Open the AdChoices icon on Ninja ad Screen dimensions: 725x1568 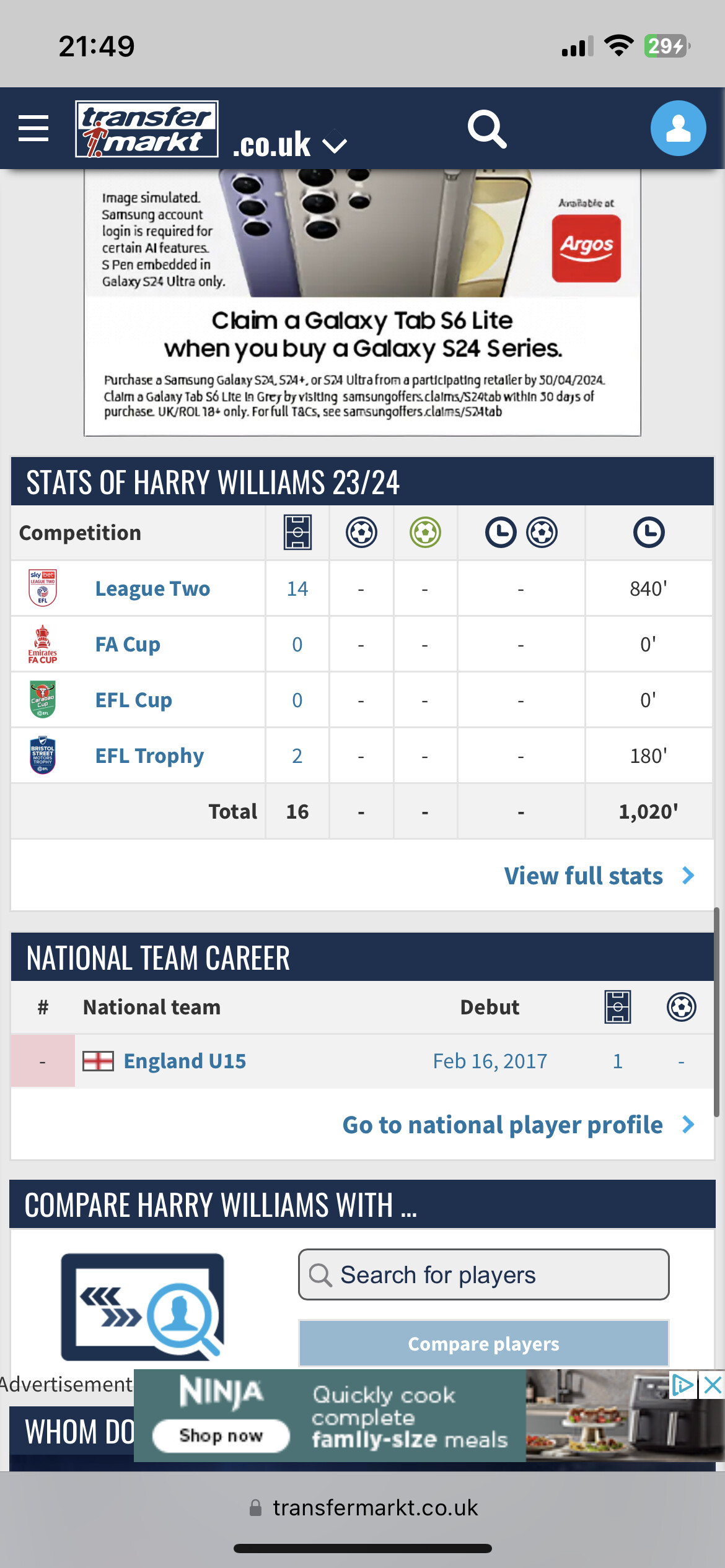tap(682, 1385)
